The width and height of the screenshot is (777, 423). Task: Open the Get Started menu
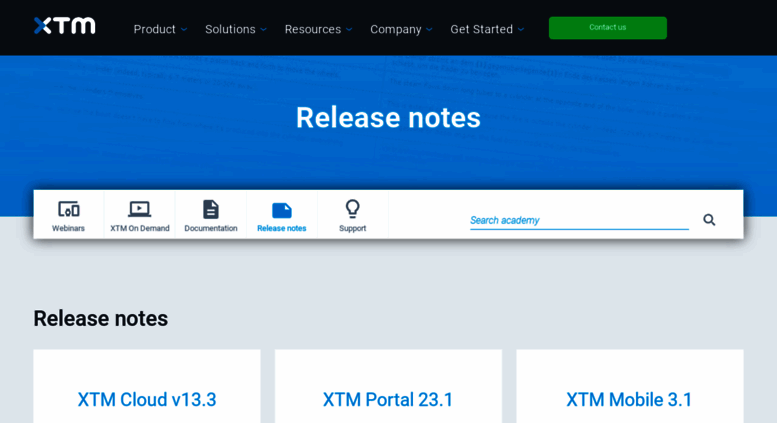(x=482, y=29)
